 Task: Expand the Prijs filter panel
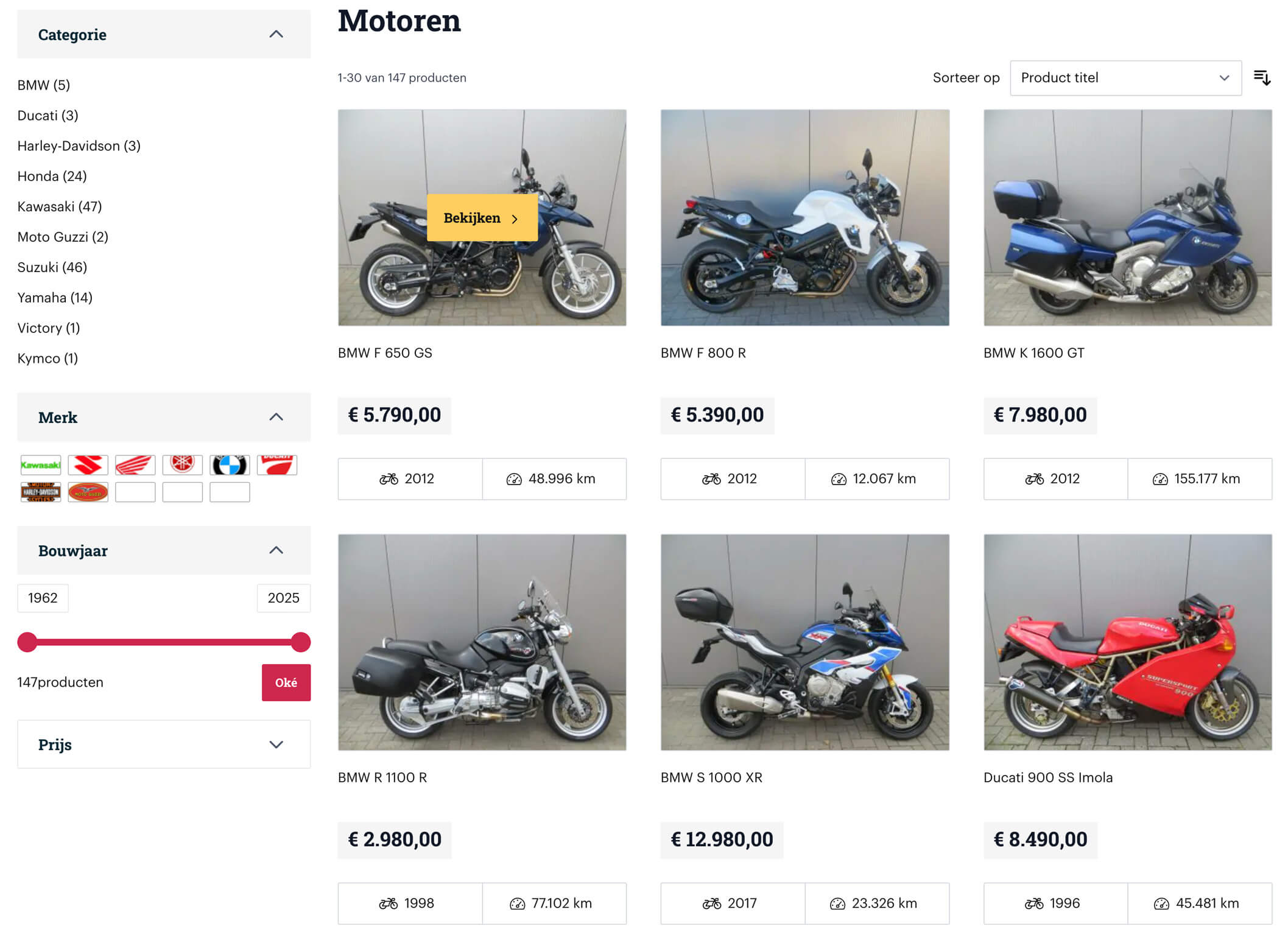coord(276,745)
